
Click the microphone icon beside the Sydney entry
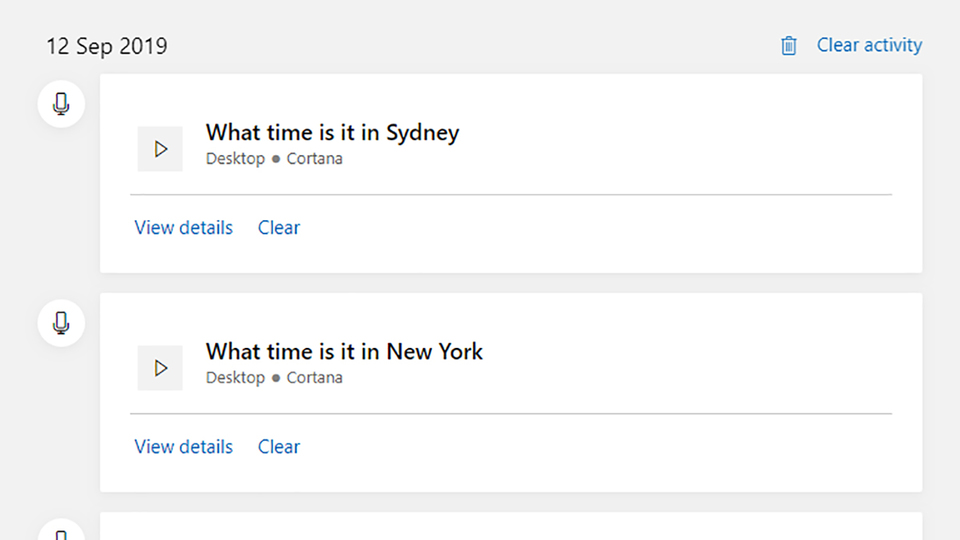click(61, 104)
